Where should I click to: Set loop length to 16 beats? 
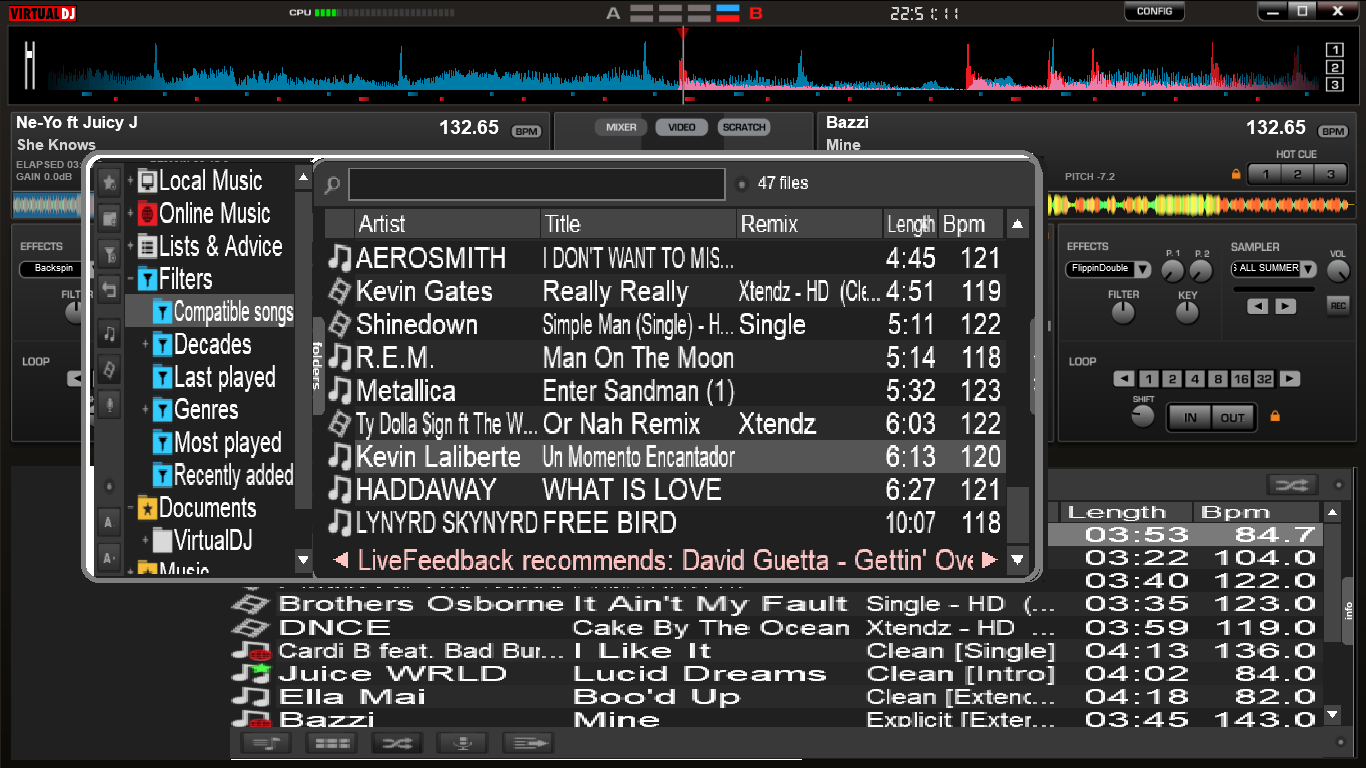click(1240, 379)
